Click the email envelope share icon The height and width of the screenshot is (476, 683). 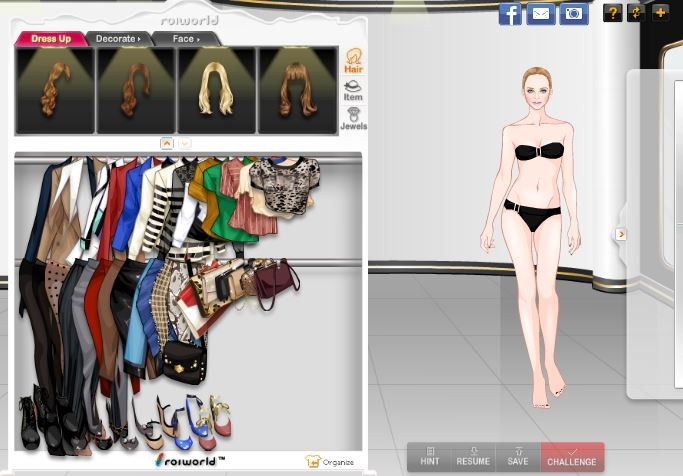point(541,14)
